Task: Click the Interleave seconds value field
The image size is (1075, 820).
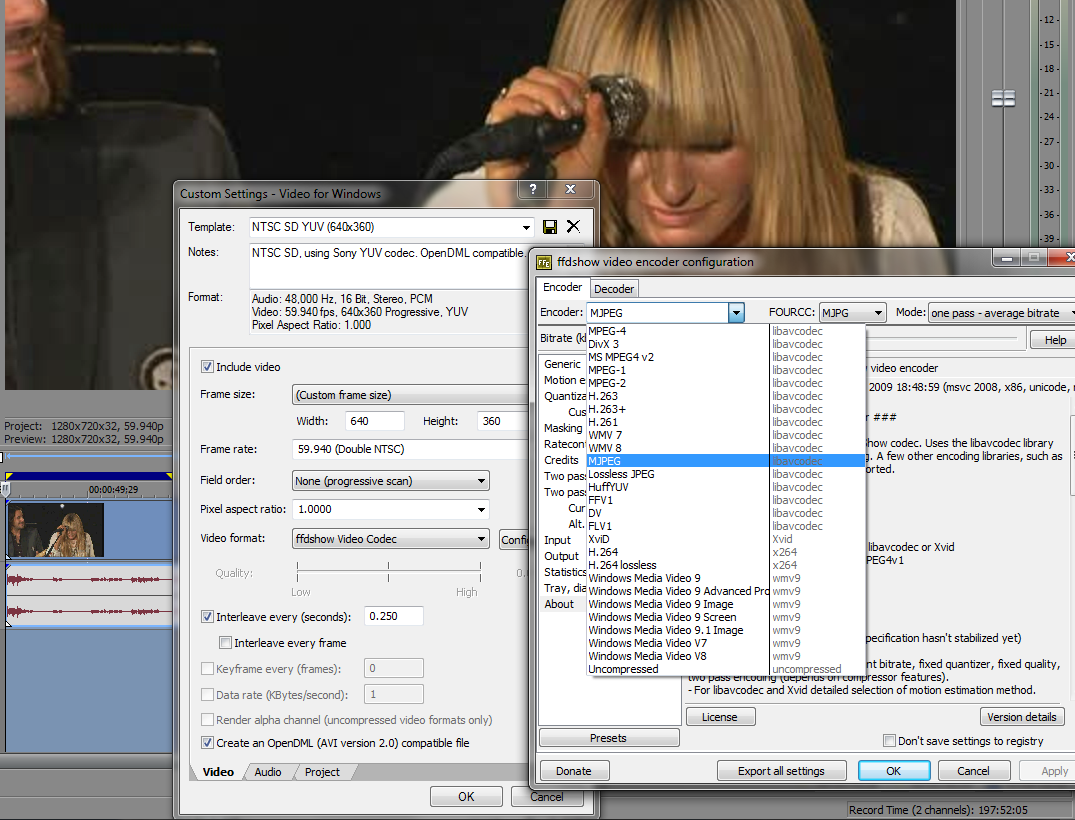Action: 394,616
